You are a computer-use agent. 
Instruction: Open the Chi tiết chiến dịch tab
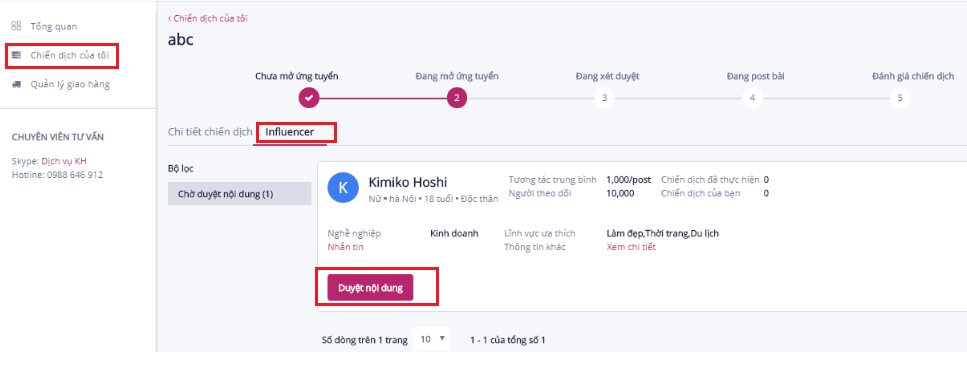point(210,131)
